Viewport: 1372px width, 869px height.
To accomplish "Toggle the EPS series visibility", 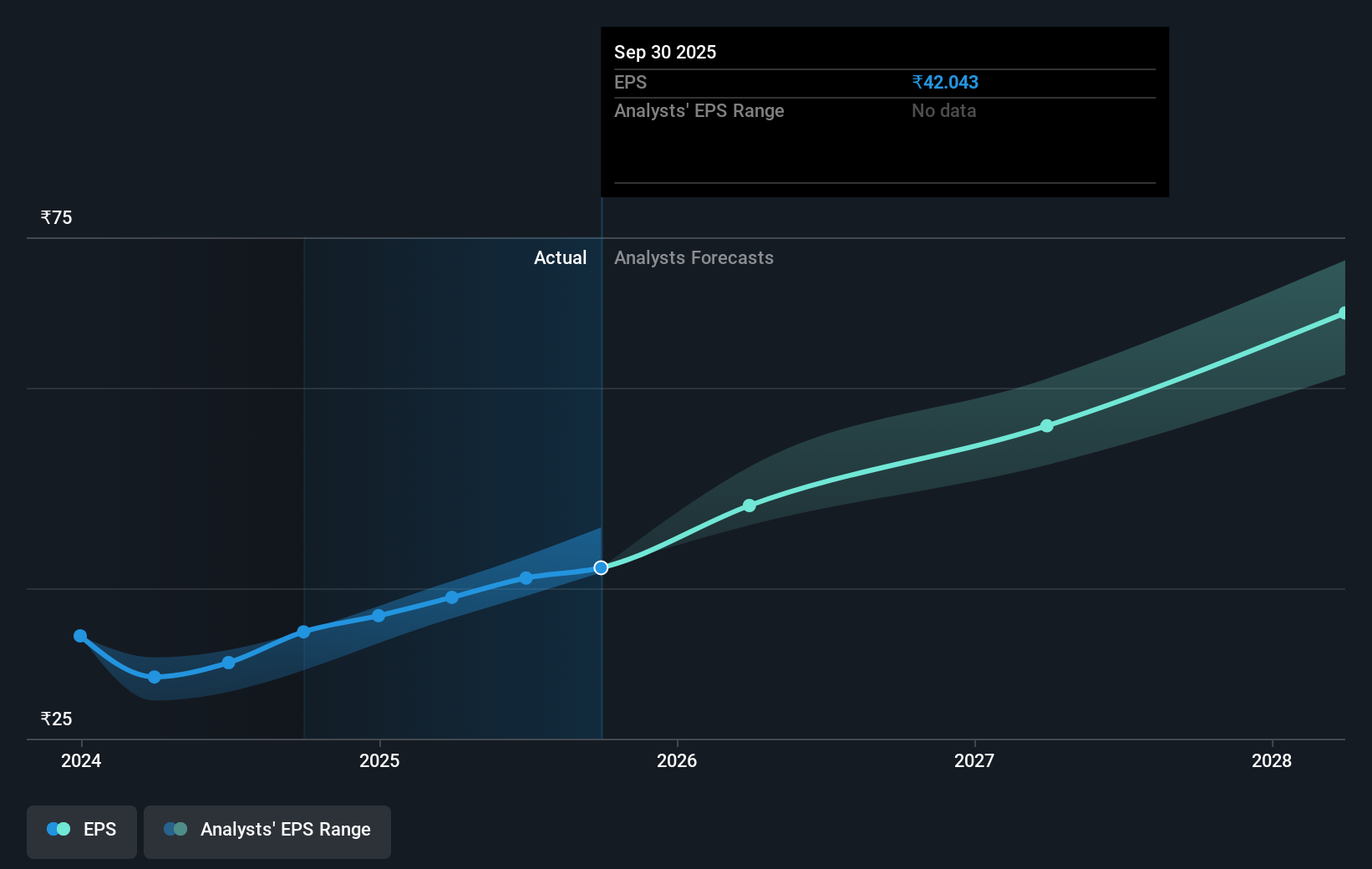I will 82,831.
